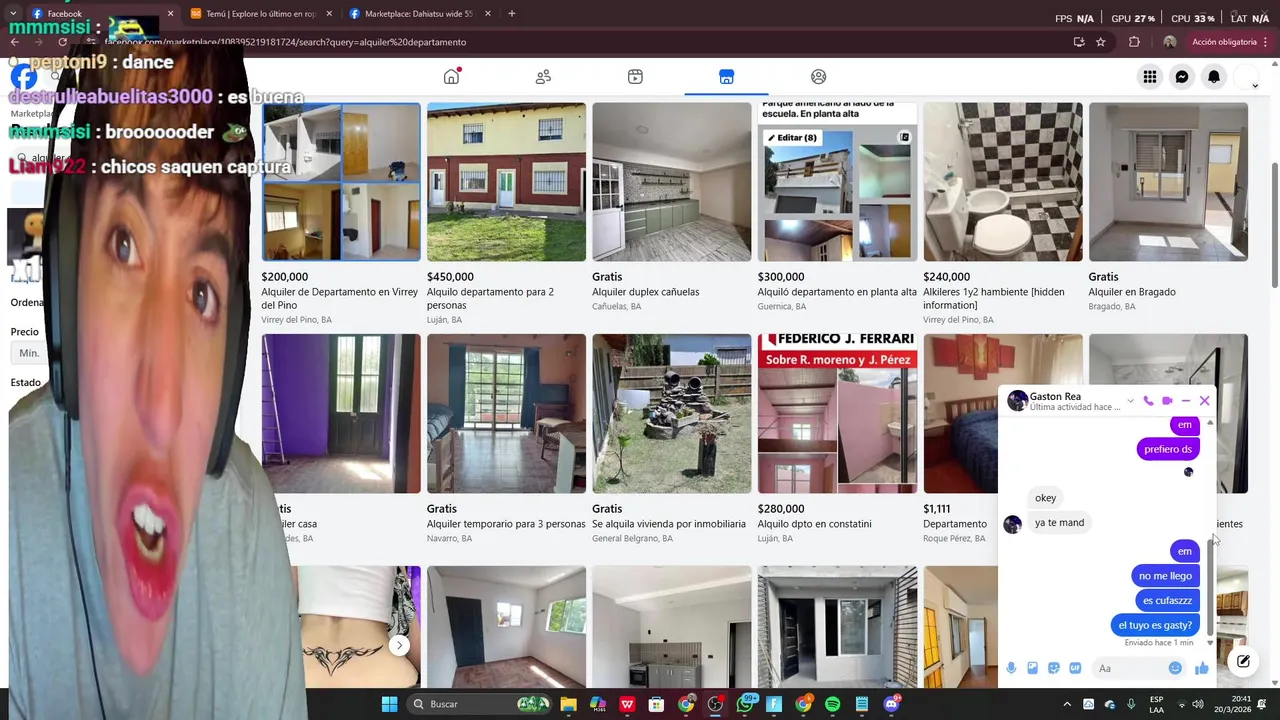Click the browser address bar URL

point(285,42)
